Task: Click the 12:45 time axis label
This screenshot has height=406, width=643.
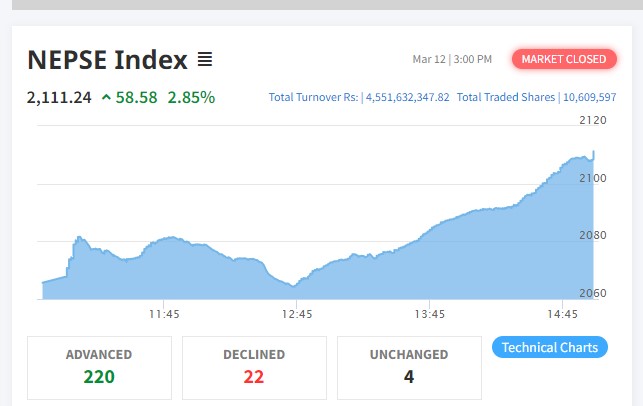Action: point(298,314)
